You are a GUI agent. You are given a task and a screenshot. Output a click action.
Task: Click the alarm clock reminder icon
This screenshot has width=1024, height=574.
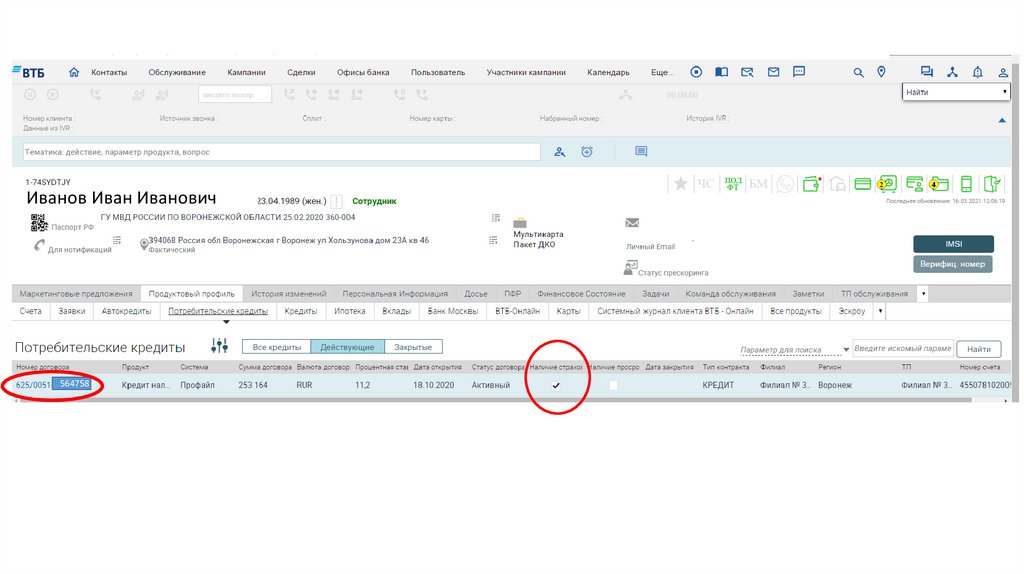click(587, 152)
